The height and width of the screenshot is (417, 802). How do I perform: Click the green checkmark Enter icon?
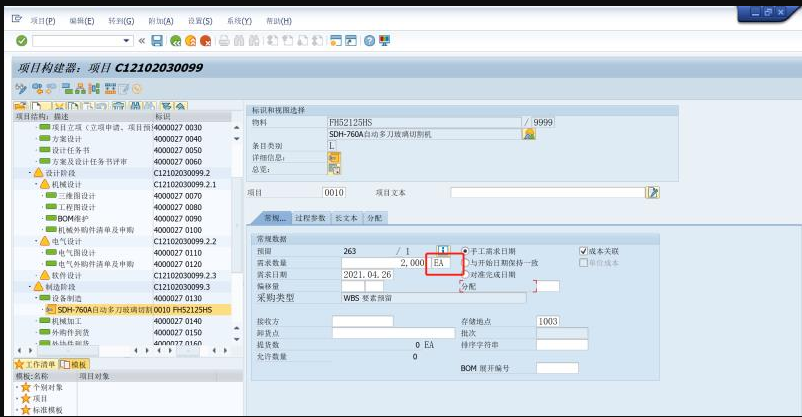(21, 40)
